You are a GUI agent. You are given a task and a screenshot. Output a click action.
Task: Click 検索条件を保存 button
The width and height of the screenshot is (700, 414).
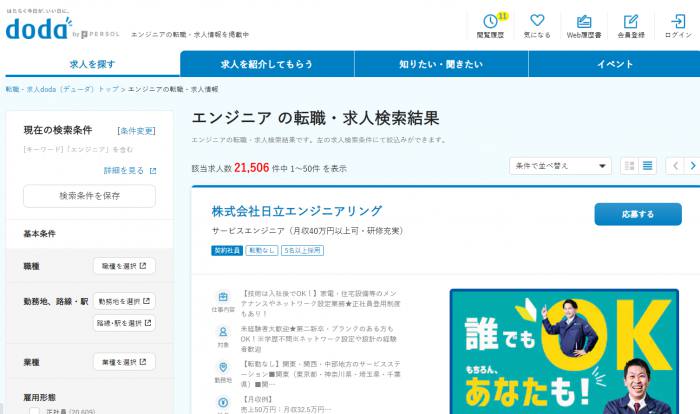pos(89,196)
